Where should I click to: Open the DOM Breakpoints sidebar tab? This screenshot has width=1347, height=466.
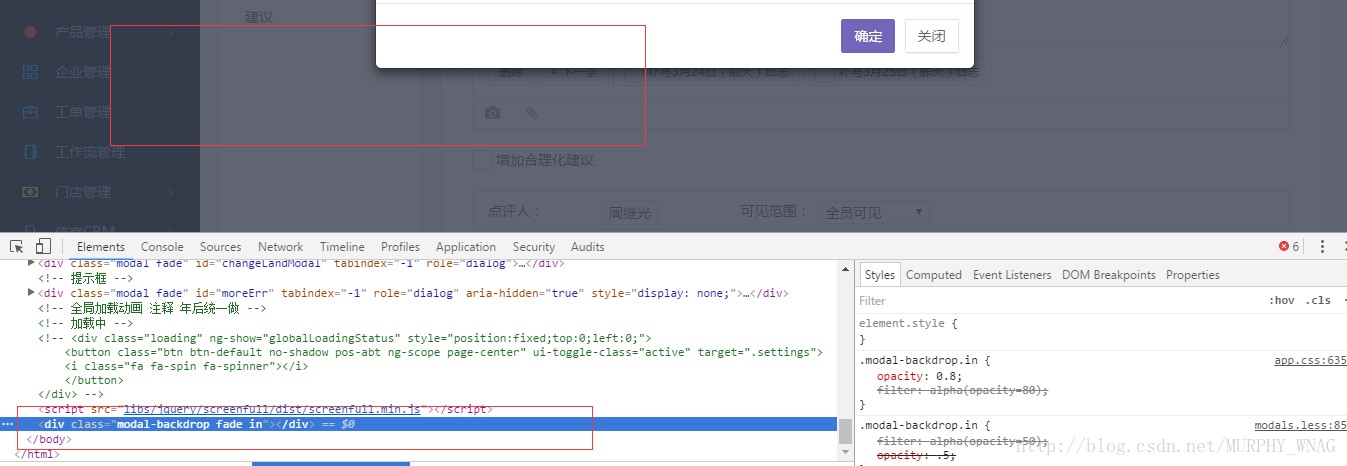(x=1109, y=275)
